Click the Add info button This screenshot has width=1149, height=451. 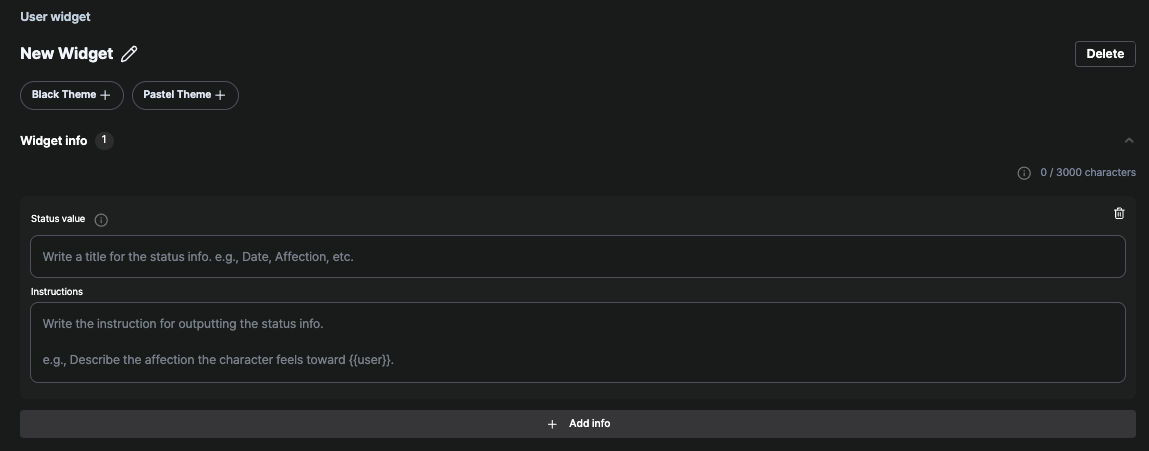pyautogui.click(x=577, y=424)
